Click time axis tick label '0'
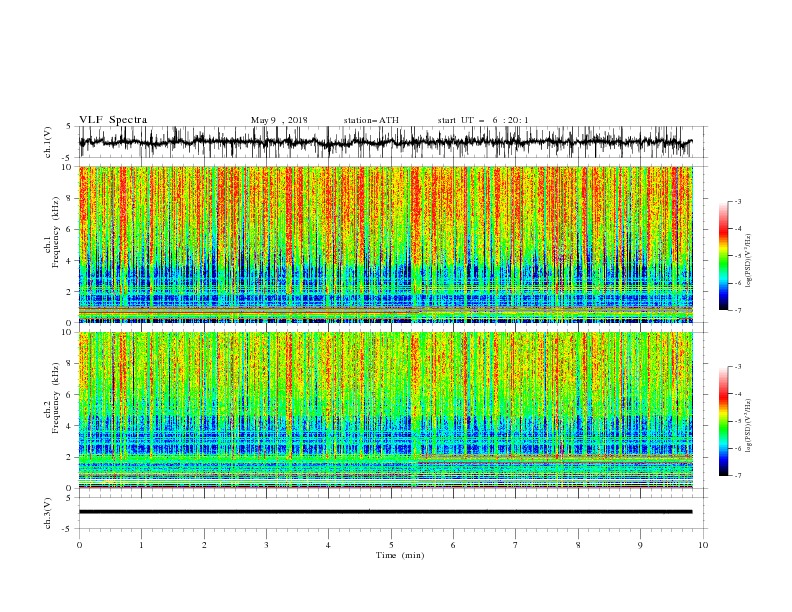 click(79, 545)
